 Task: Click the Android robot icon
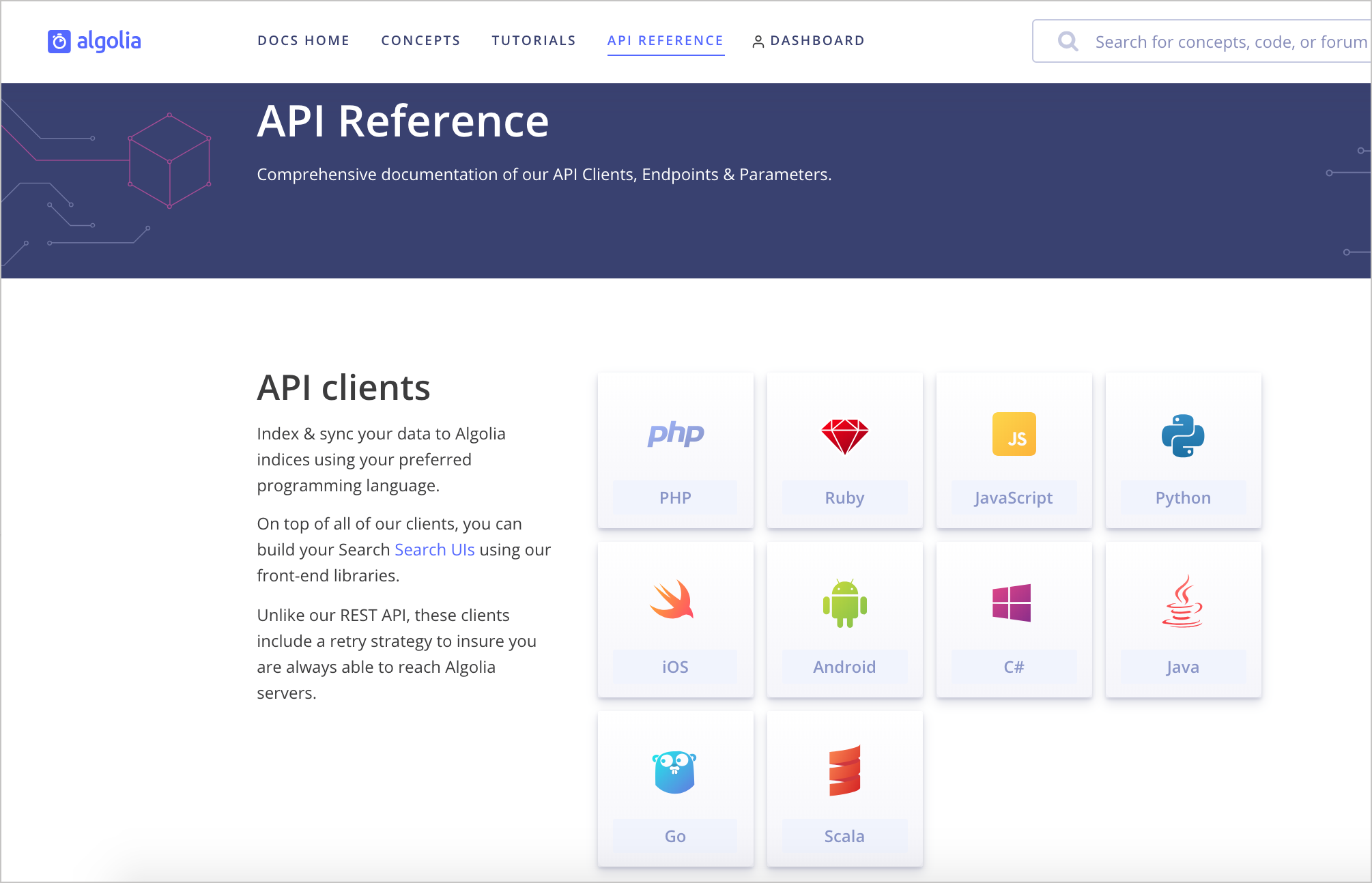pyautogui.click(x=845, y=603)
